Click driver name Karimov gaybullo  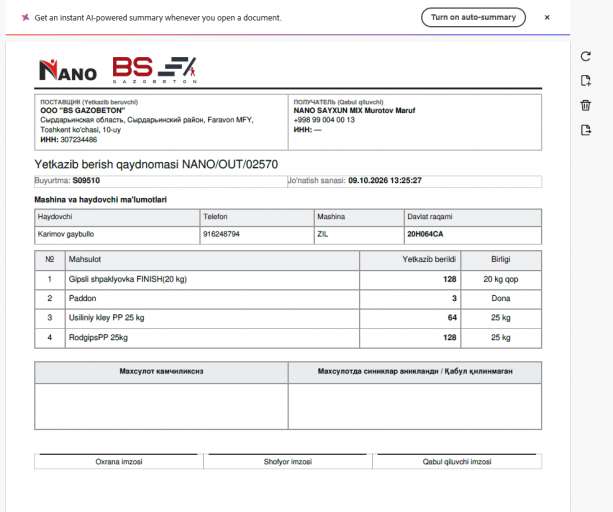coord(66,234)
